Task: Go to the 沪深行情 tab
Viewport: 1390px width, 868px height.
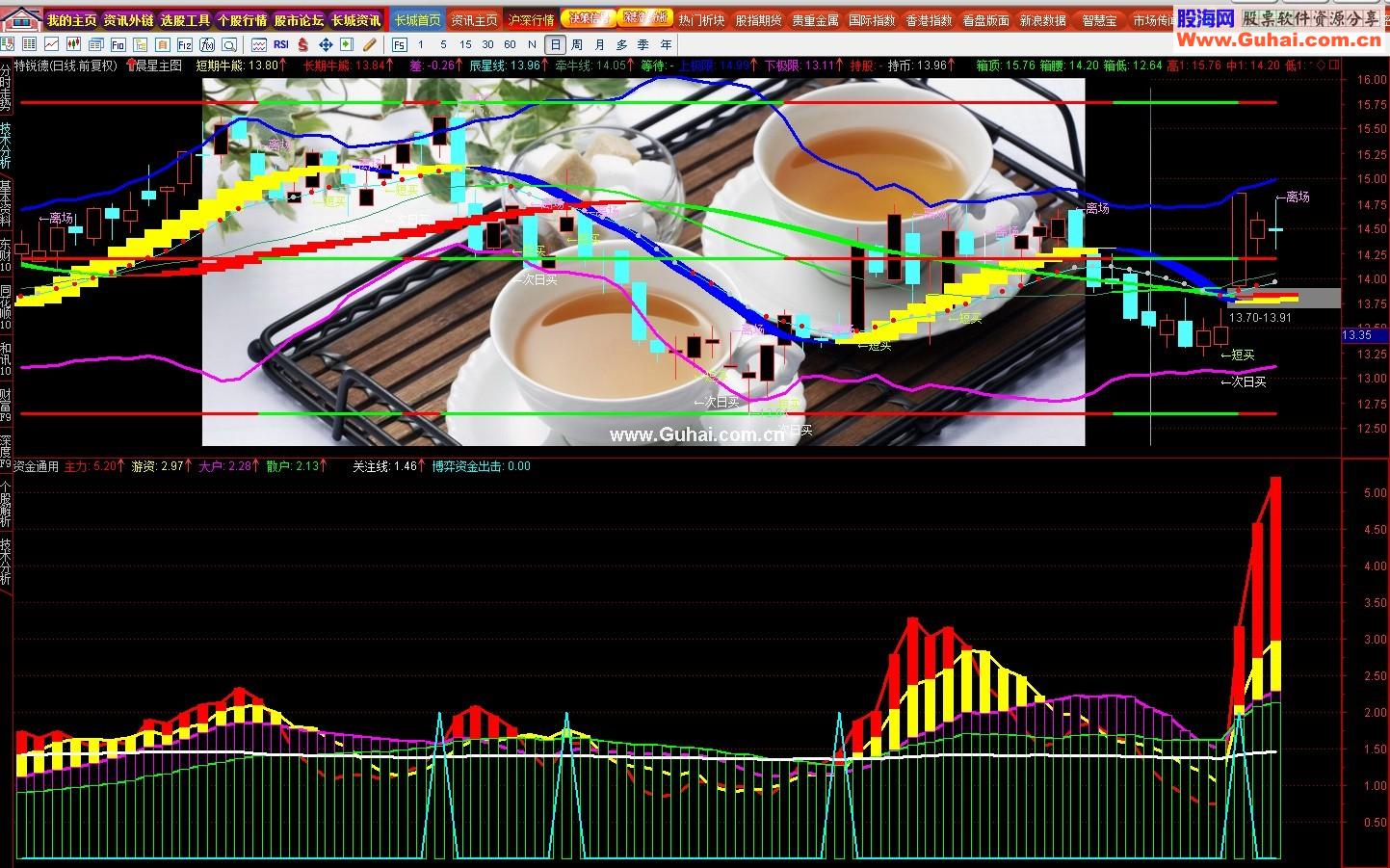Action: [x=532, y=20]
